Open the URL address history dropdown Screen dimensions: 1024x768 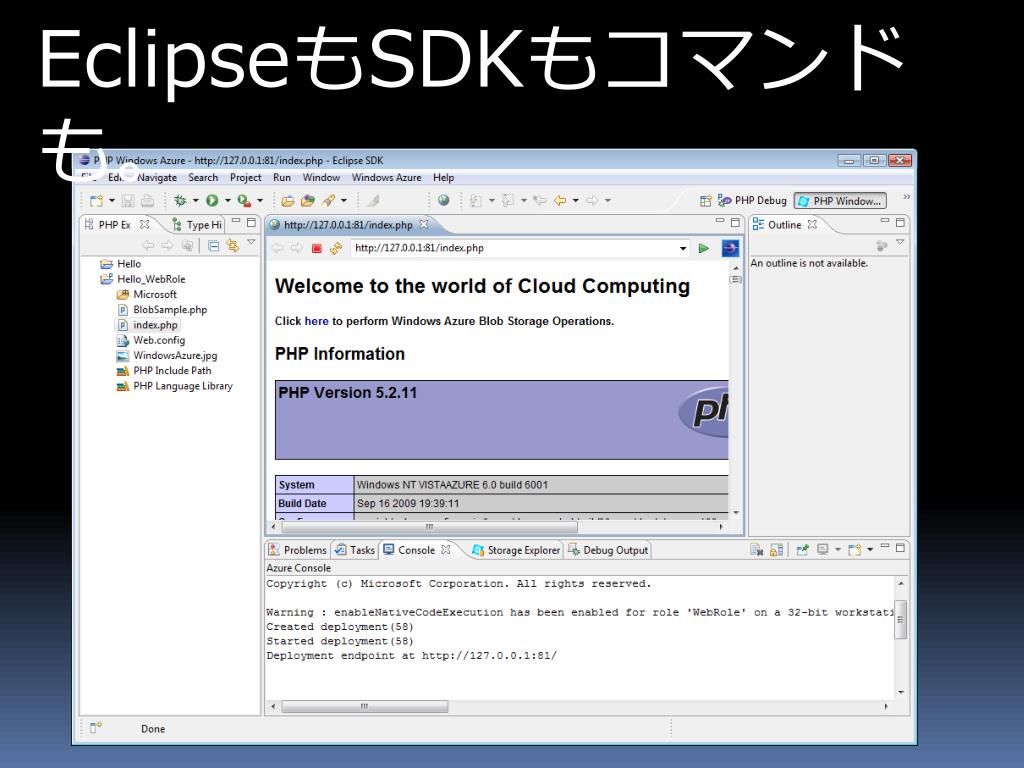[x=683, y=248]
